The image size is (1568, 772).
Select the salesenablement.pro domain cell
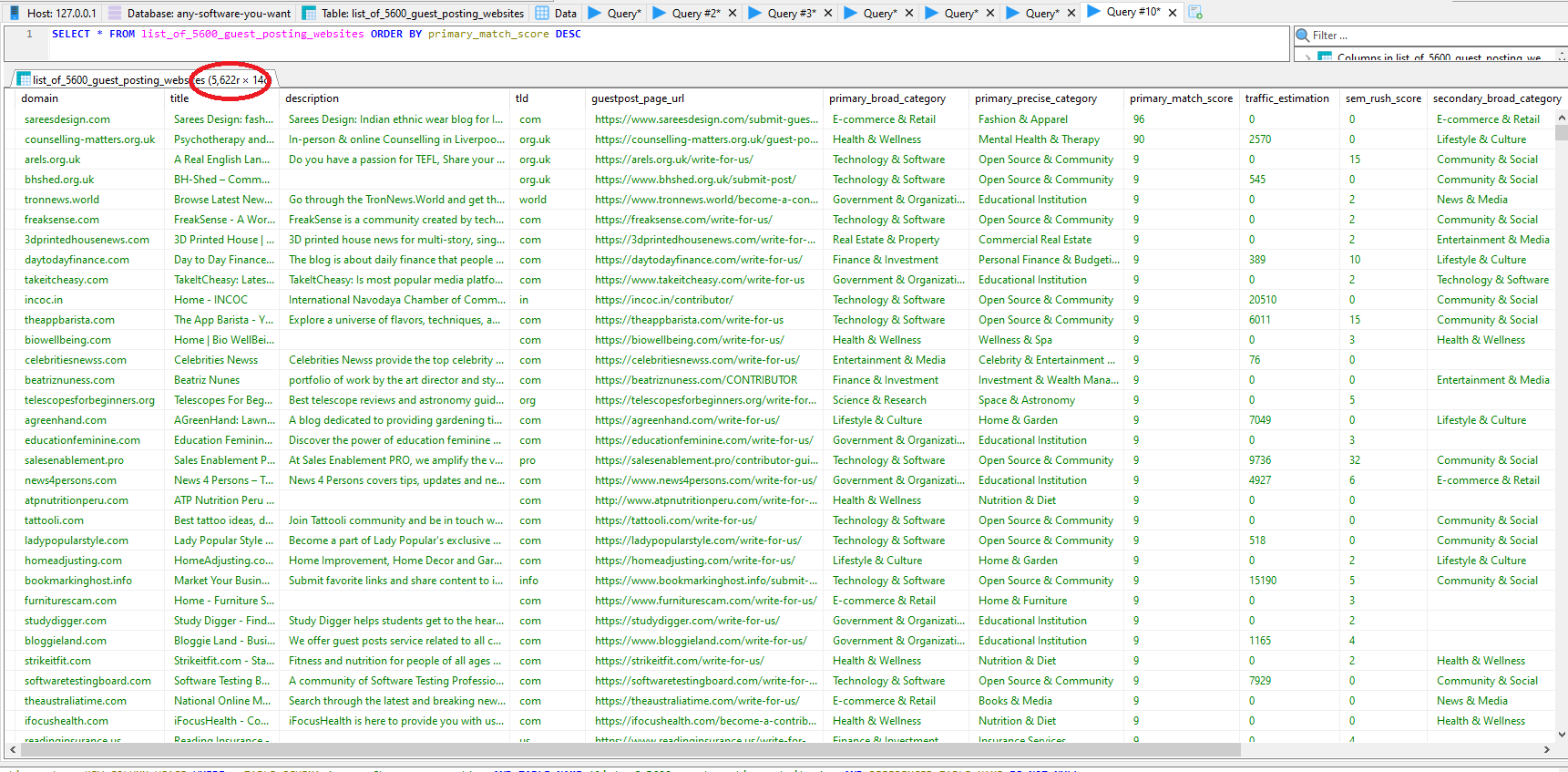click(91, 460)
